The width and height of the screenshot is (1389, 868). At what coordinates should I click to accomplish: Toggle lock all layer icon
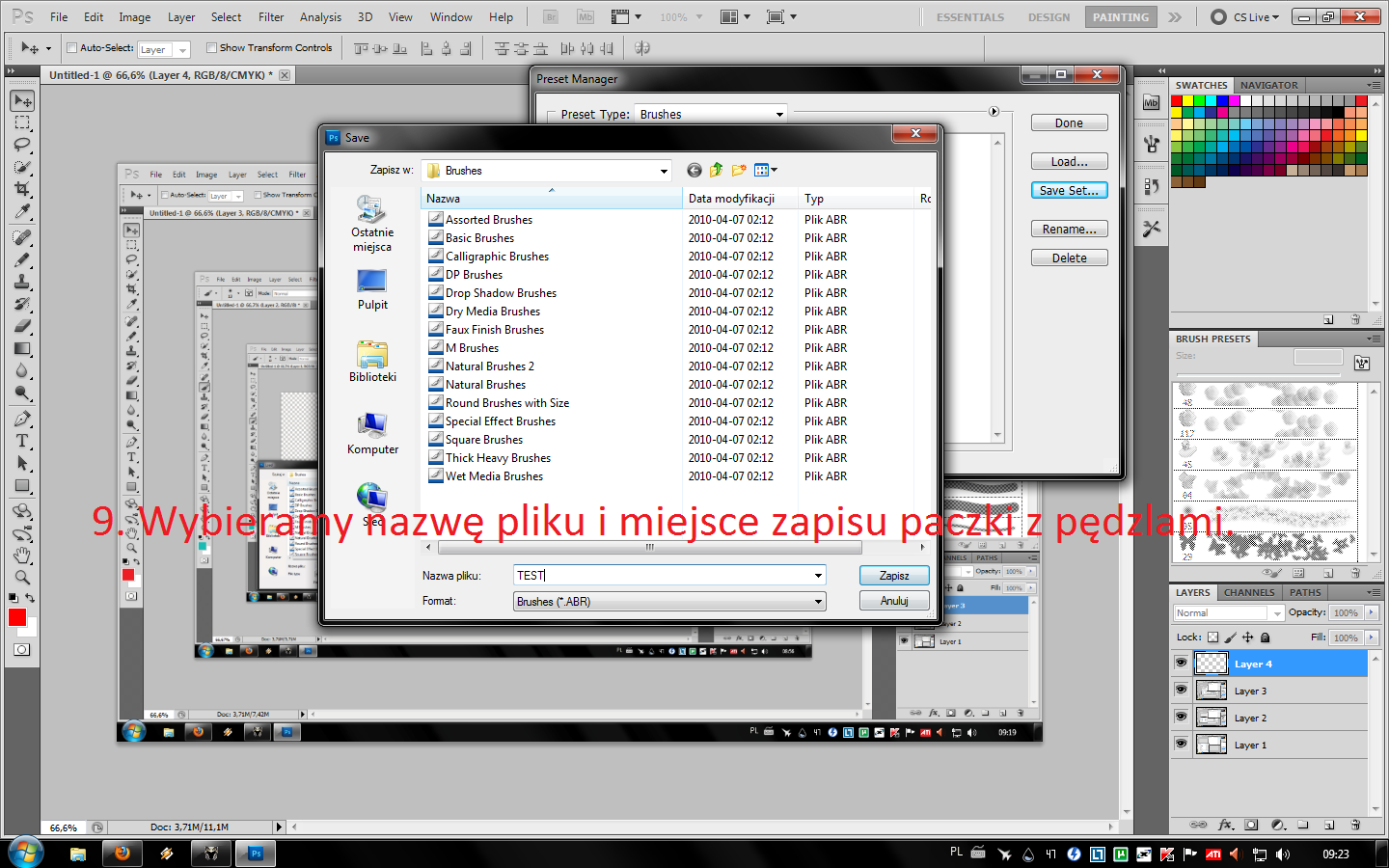point(1266,637)
